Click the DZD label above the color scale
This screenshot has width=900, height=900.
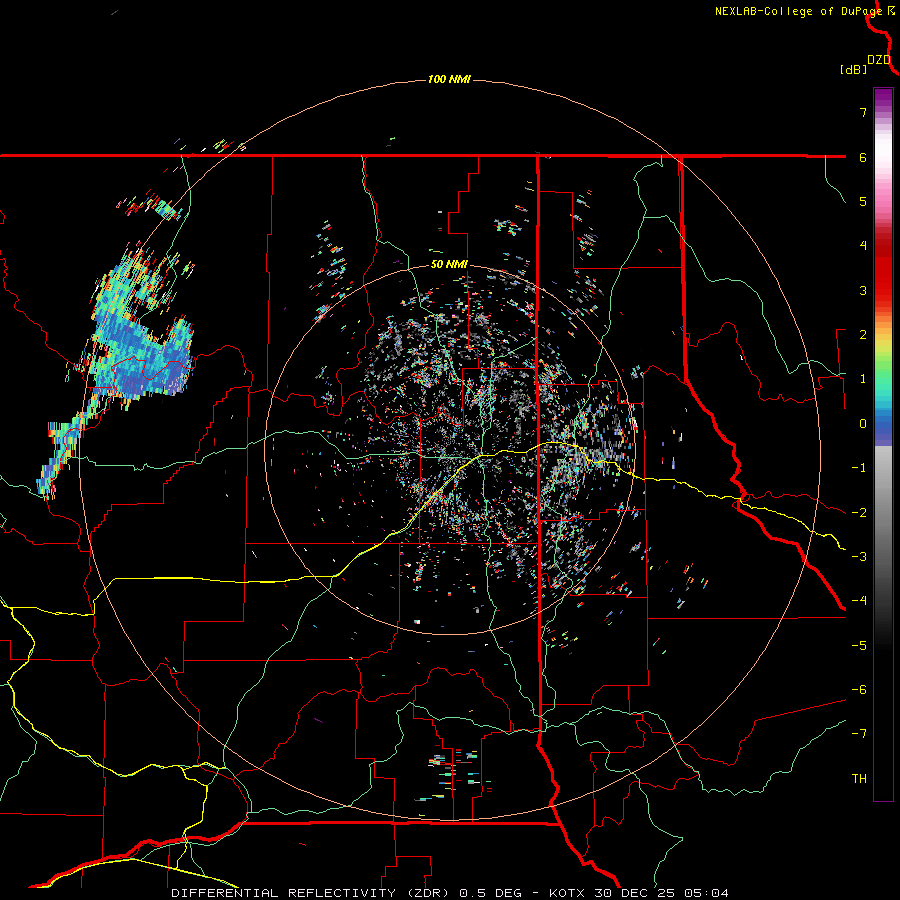[879, 60]
